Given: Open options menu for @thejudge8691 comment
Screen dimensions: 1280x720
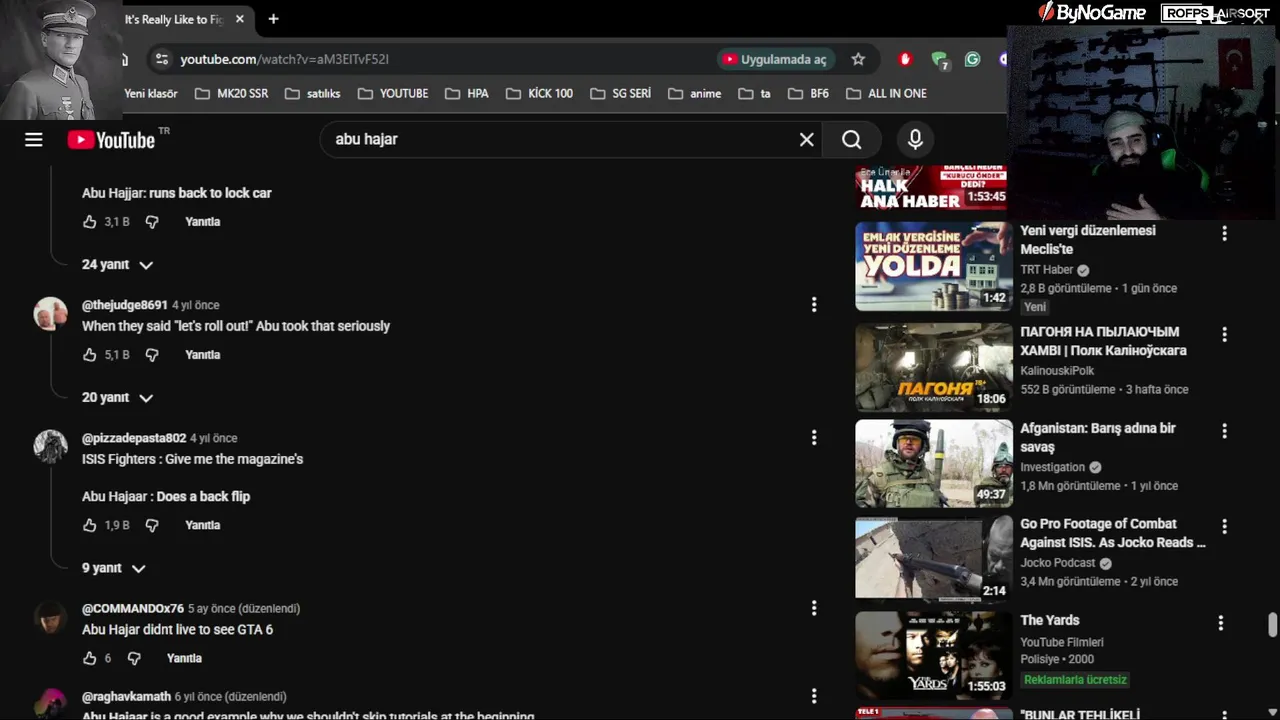Looking at the screenshot, I should click(x=814, y=304).
